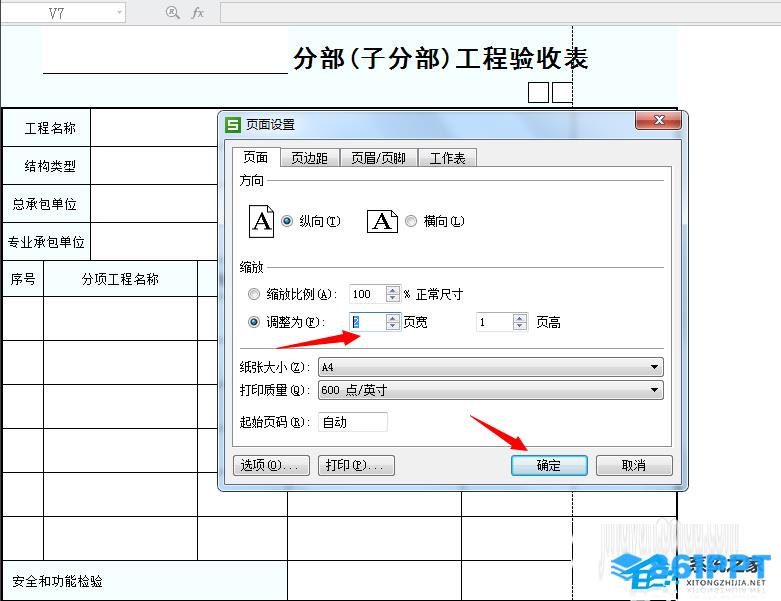This screenshot has height=601, width=781.
Task: Click the formula bar input area
Action: pos(500,13)
